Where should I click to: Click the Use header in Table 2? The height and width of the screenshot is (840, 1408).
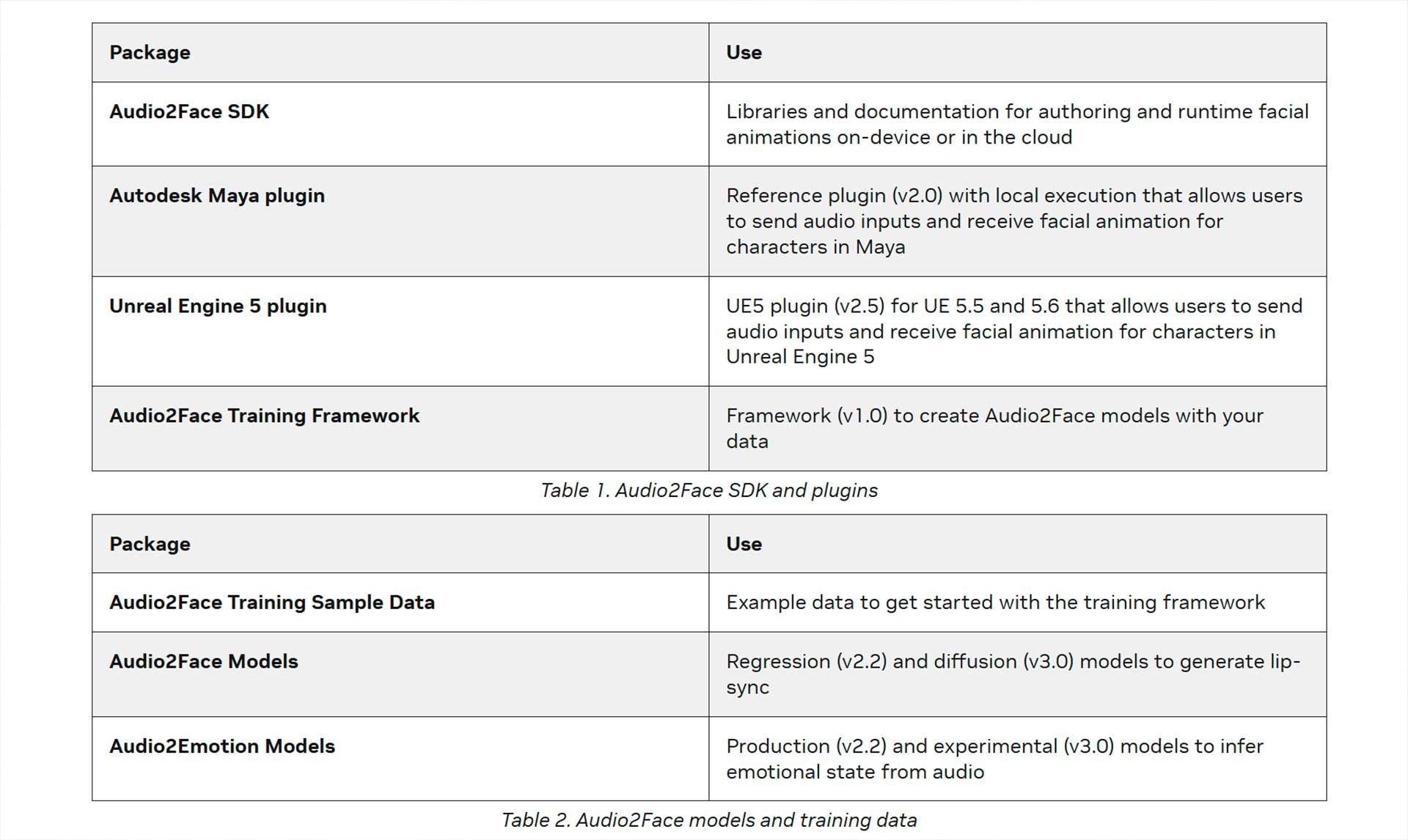744,544
